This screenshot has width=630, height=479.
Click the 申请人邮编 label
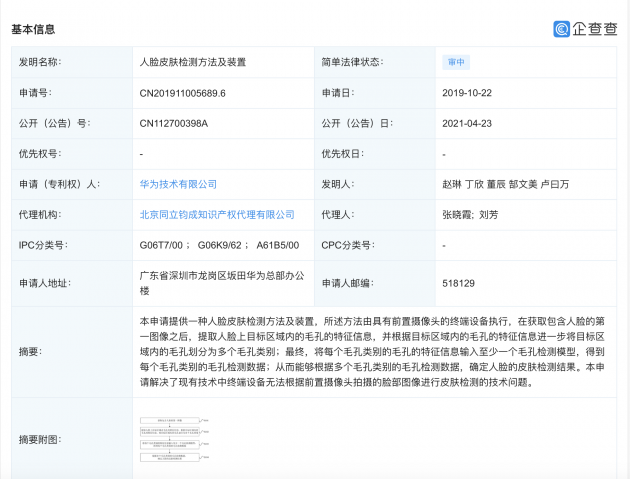[x=347, y=284]
